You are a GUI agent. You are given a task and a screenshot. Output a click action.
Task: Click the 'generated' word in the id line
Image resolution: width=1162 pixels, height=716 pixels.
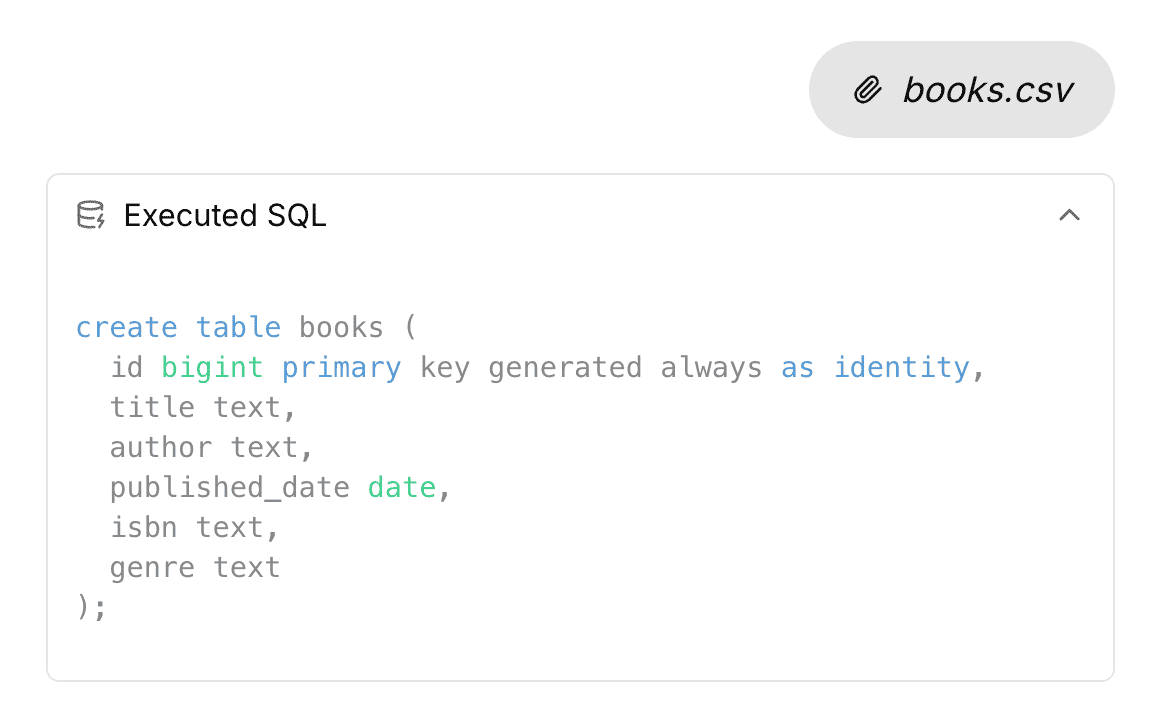pos(565,367)
